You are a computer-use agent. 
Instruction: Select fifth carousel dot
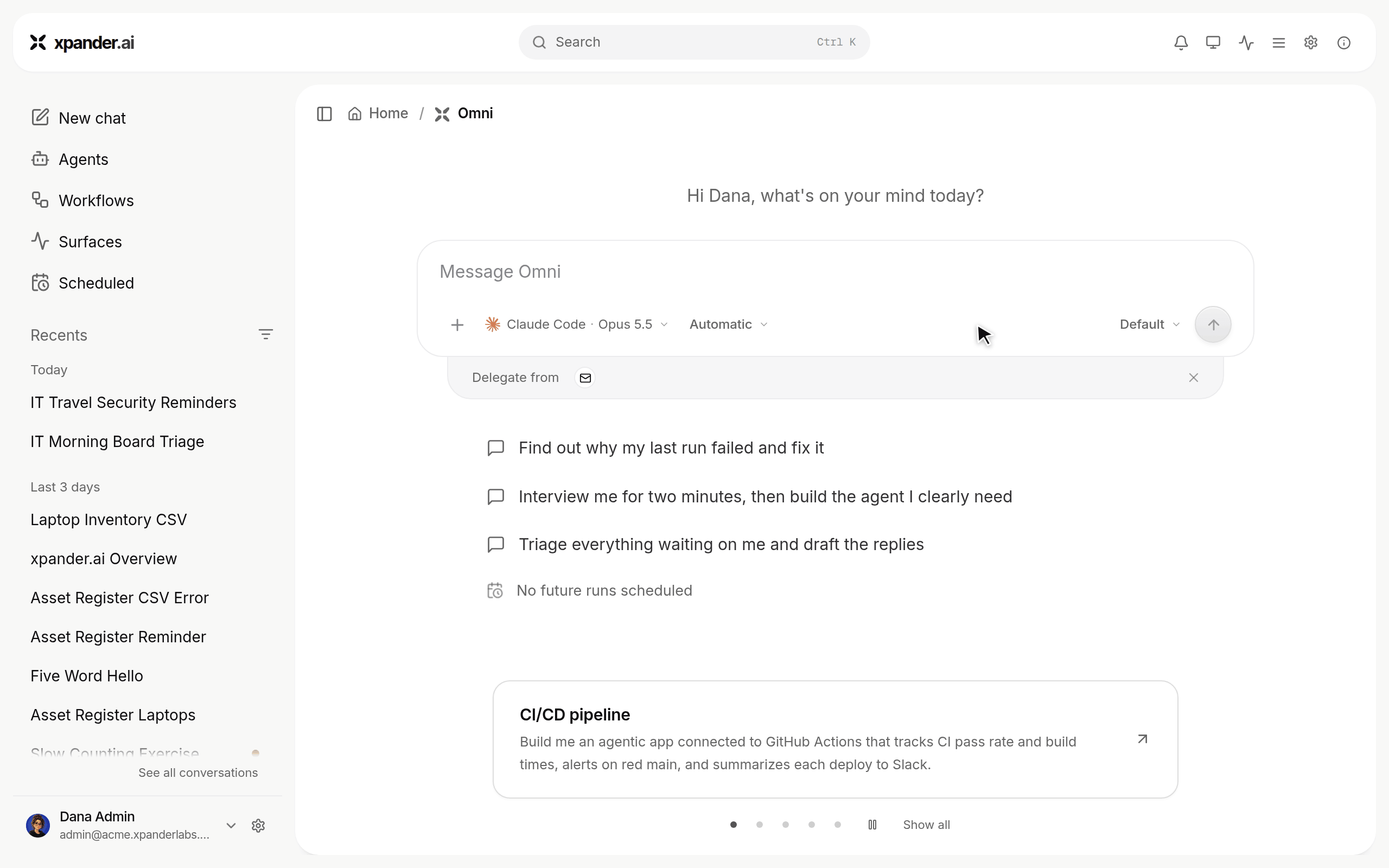point(837,825)
